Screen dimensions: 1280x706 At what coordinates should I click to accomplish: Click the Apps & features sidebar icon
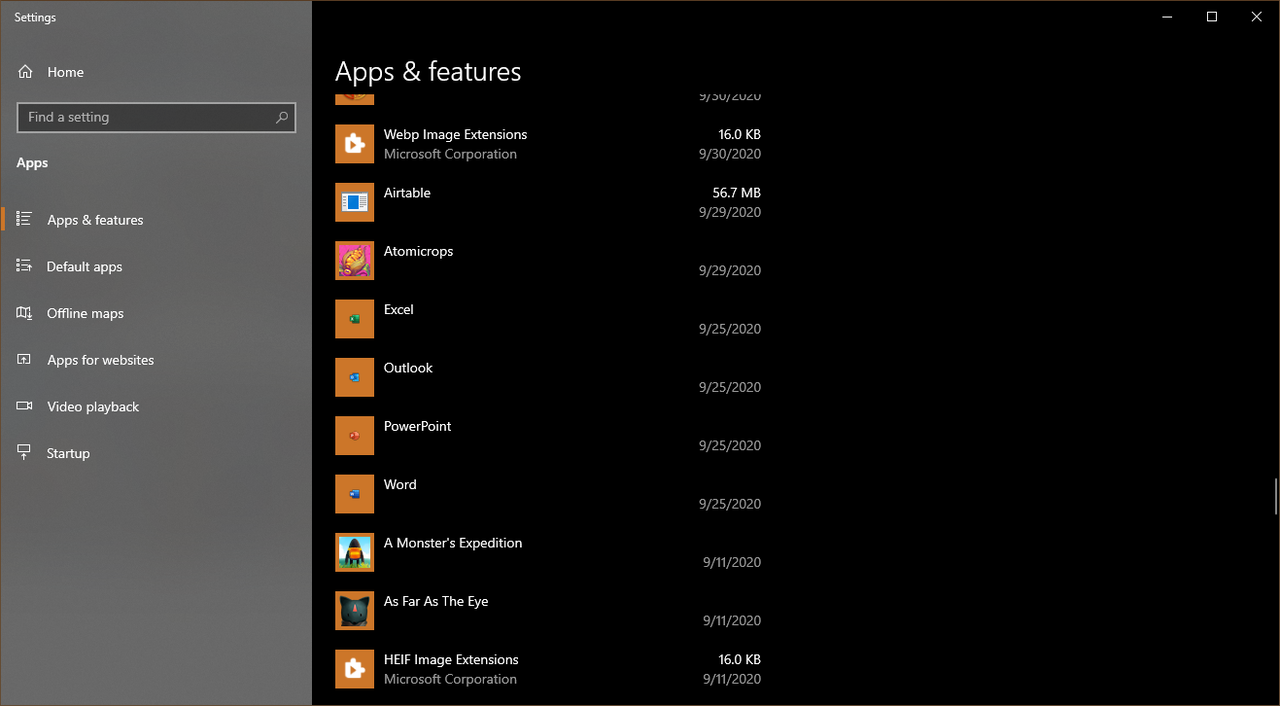(25, 220)
